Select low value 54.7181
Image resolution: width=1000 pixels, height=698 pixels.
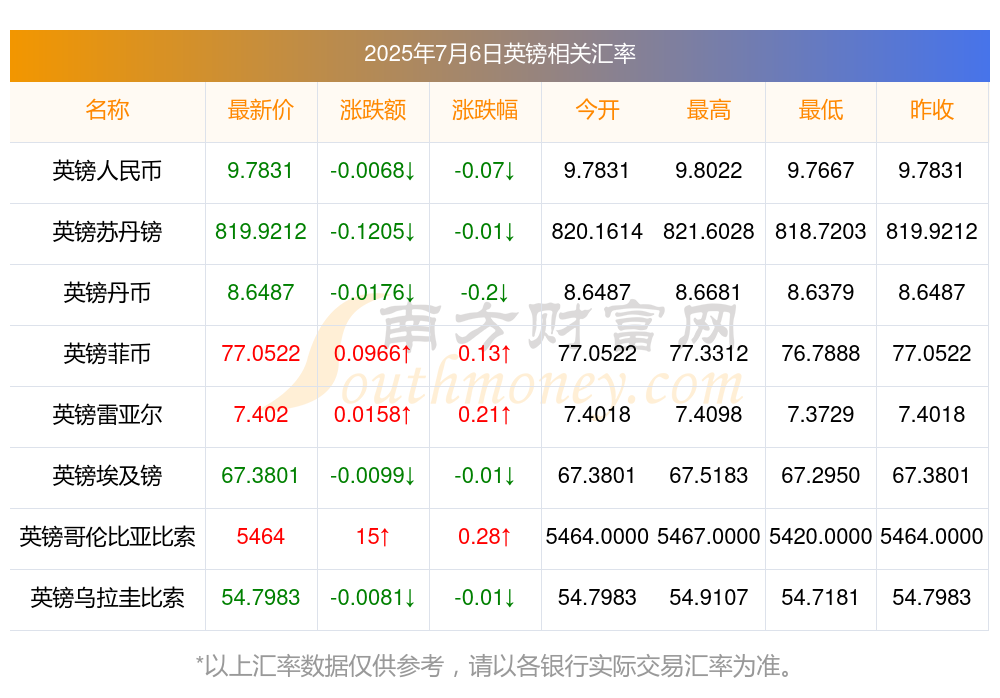point(821,598)
